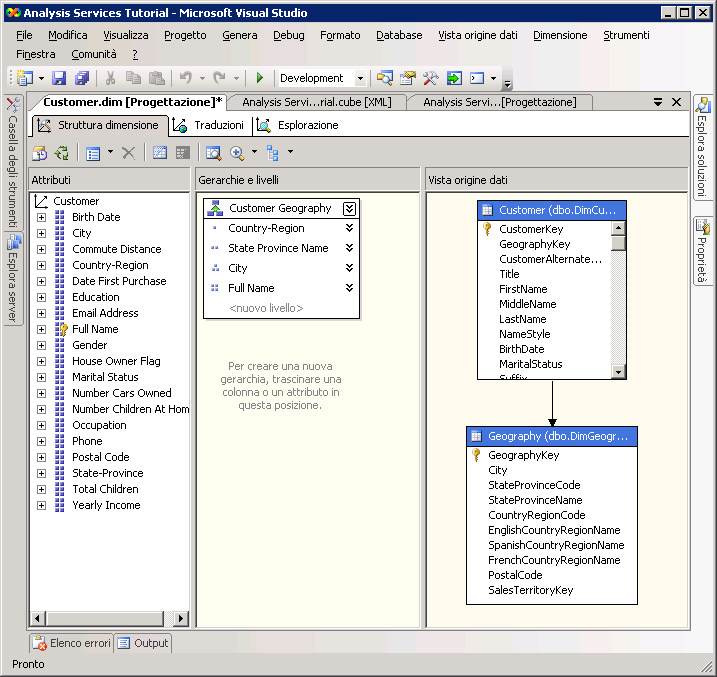
Task: Open the Output panel
Action: tap(143, 643)
